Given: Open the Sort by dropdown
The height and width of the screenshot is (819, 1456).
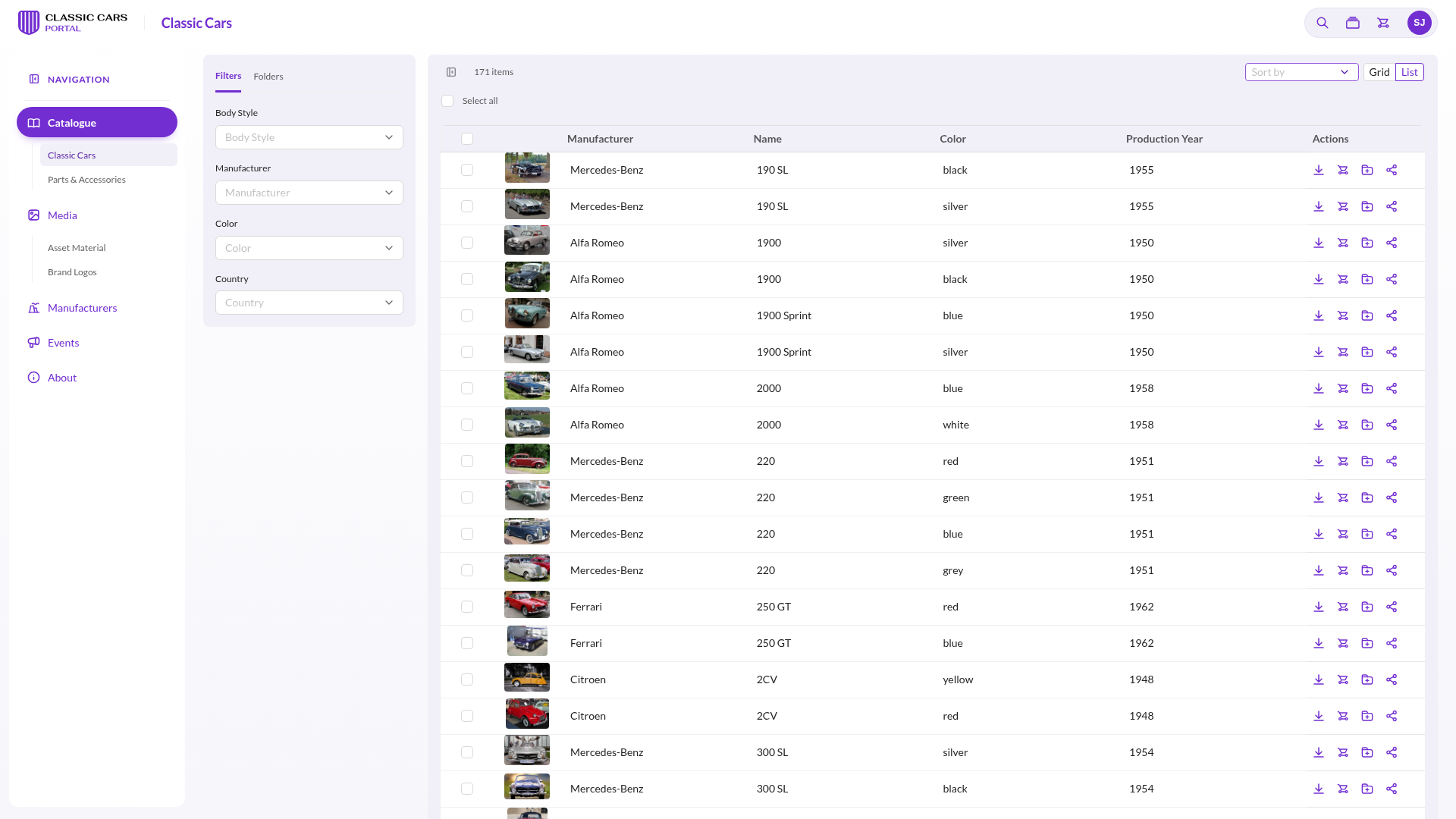Looking at the screenshot, I should pyautogui.click(x=1301, y=72).
